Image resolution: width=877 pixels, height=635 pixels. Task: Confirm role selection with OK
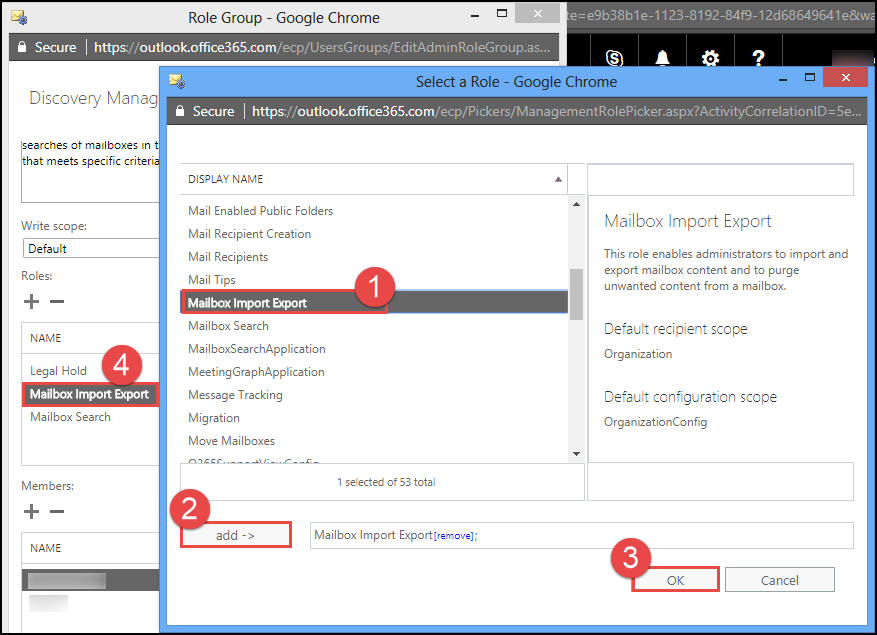pyautogui.click(x=675, y=580)
